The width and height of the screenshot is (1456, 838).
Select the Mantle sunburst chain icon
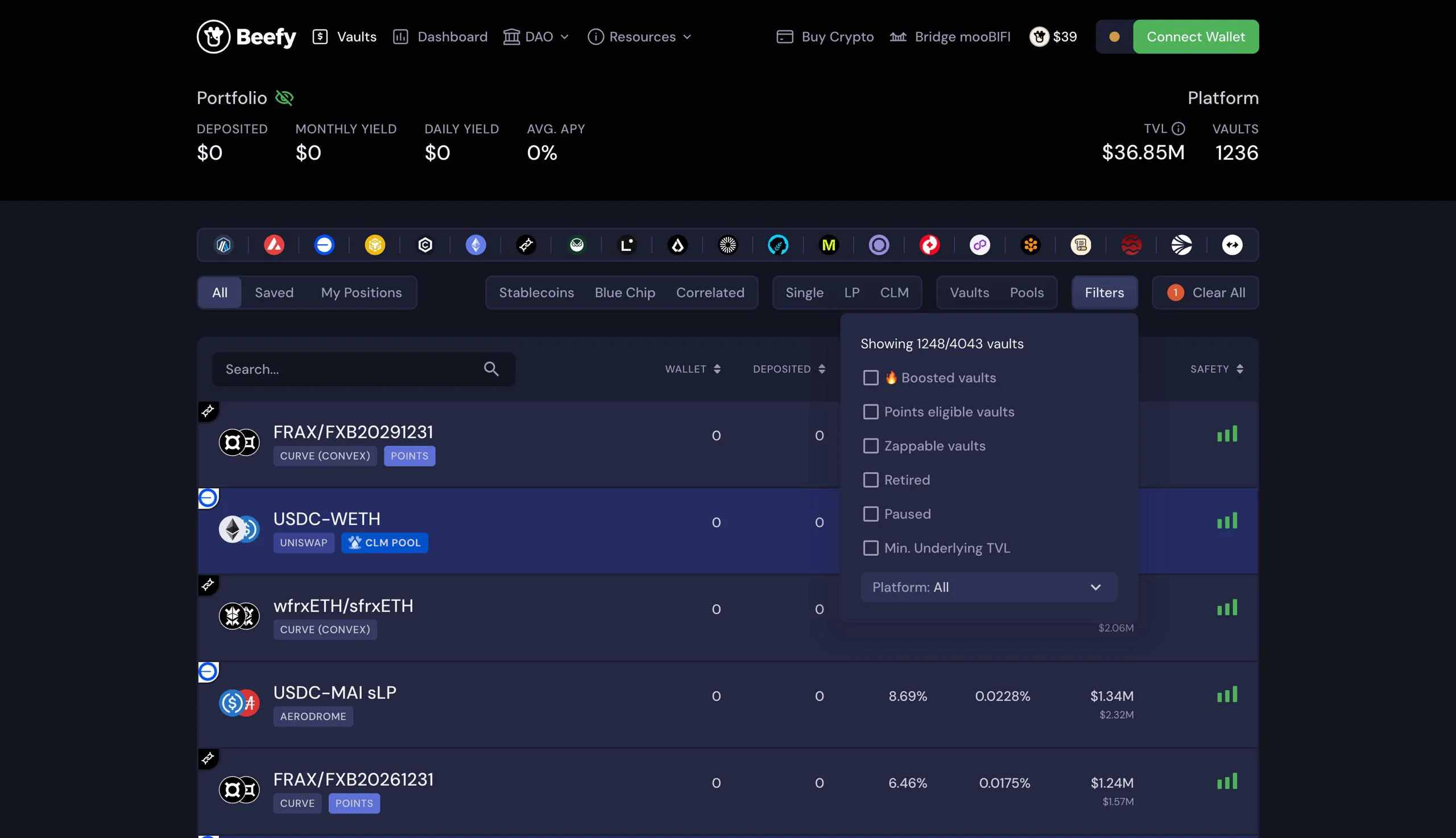click(x=729, y=245)
